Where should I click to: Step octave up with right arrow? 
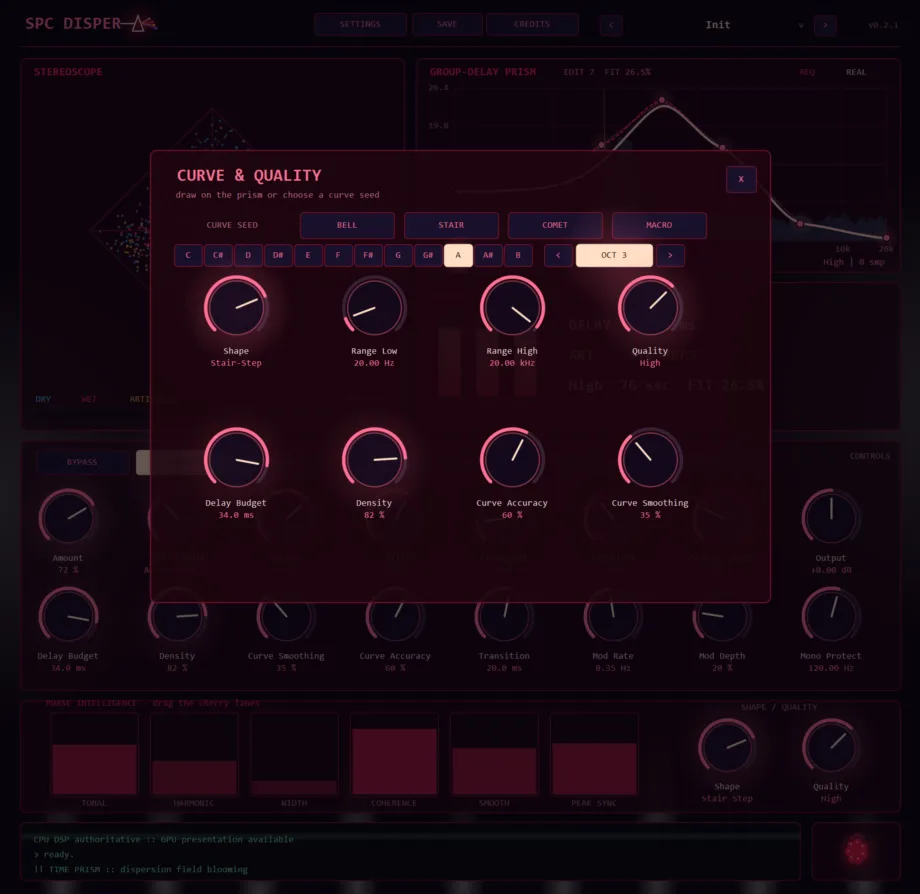coord(670,255)
